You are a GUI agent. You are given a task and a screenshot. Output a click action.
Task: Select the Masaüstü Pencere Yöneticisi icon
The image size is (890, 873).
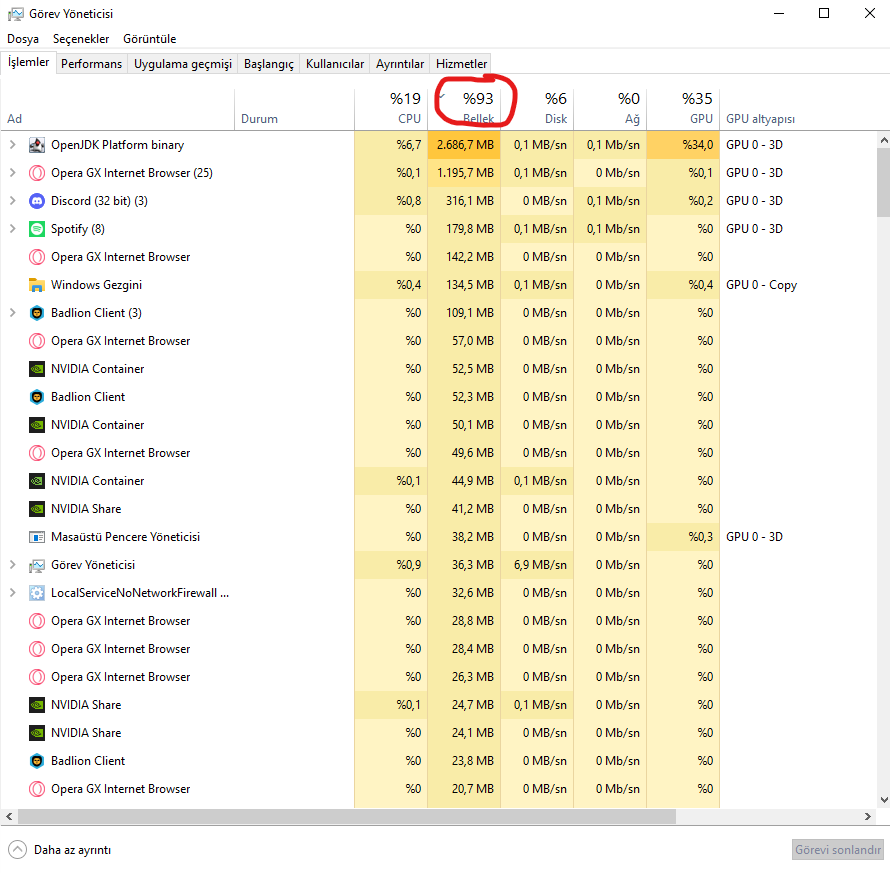click(37, 537)
